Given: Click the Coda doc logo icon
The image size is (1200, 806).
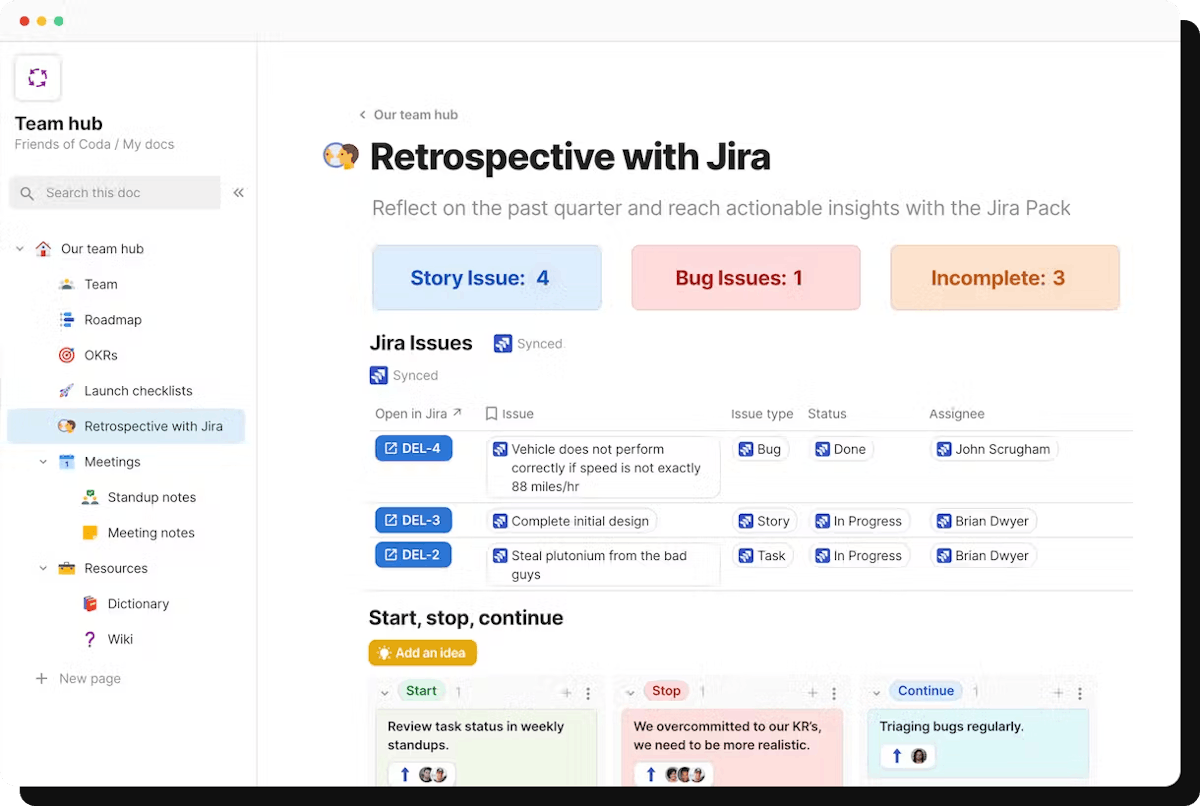Looking at the screenshot, I should point(38,78).
